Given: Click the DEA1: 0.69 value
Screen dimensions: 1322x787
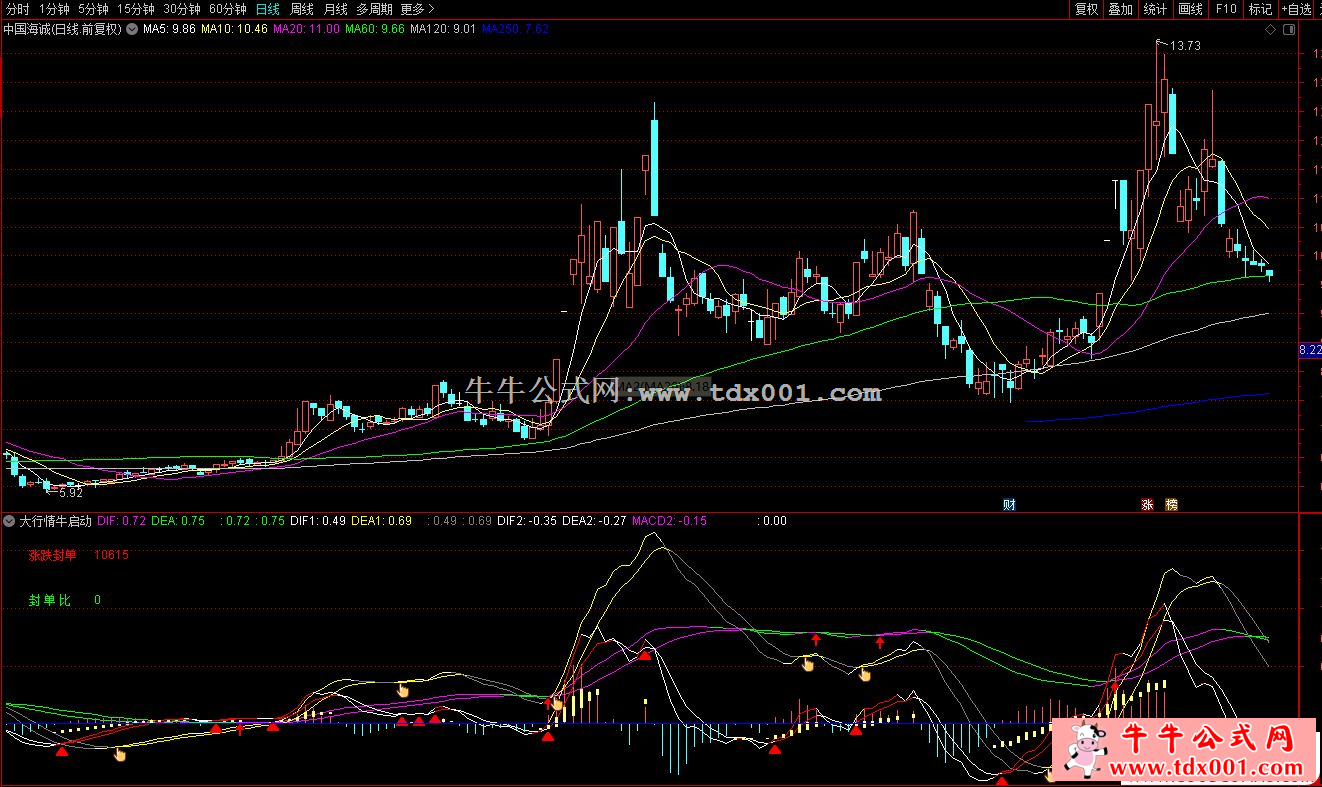Looking at the screenshot, I should point(381,521).
